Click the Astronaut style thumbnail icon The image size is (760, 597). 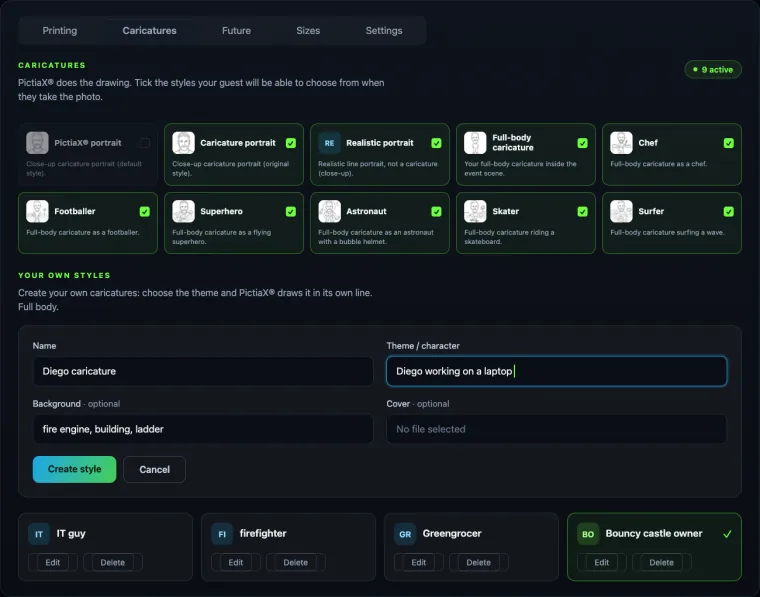tap(330, 211)
